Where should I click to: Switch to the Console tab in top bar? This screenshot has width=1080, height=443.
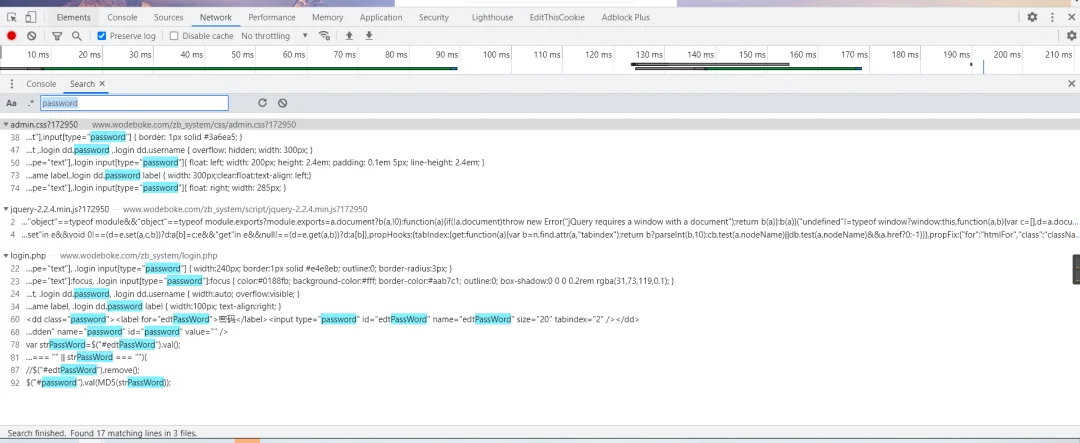click(123, 17)
